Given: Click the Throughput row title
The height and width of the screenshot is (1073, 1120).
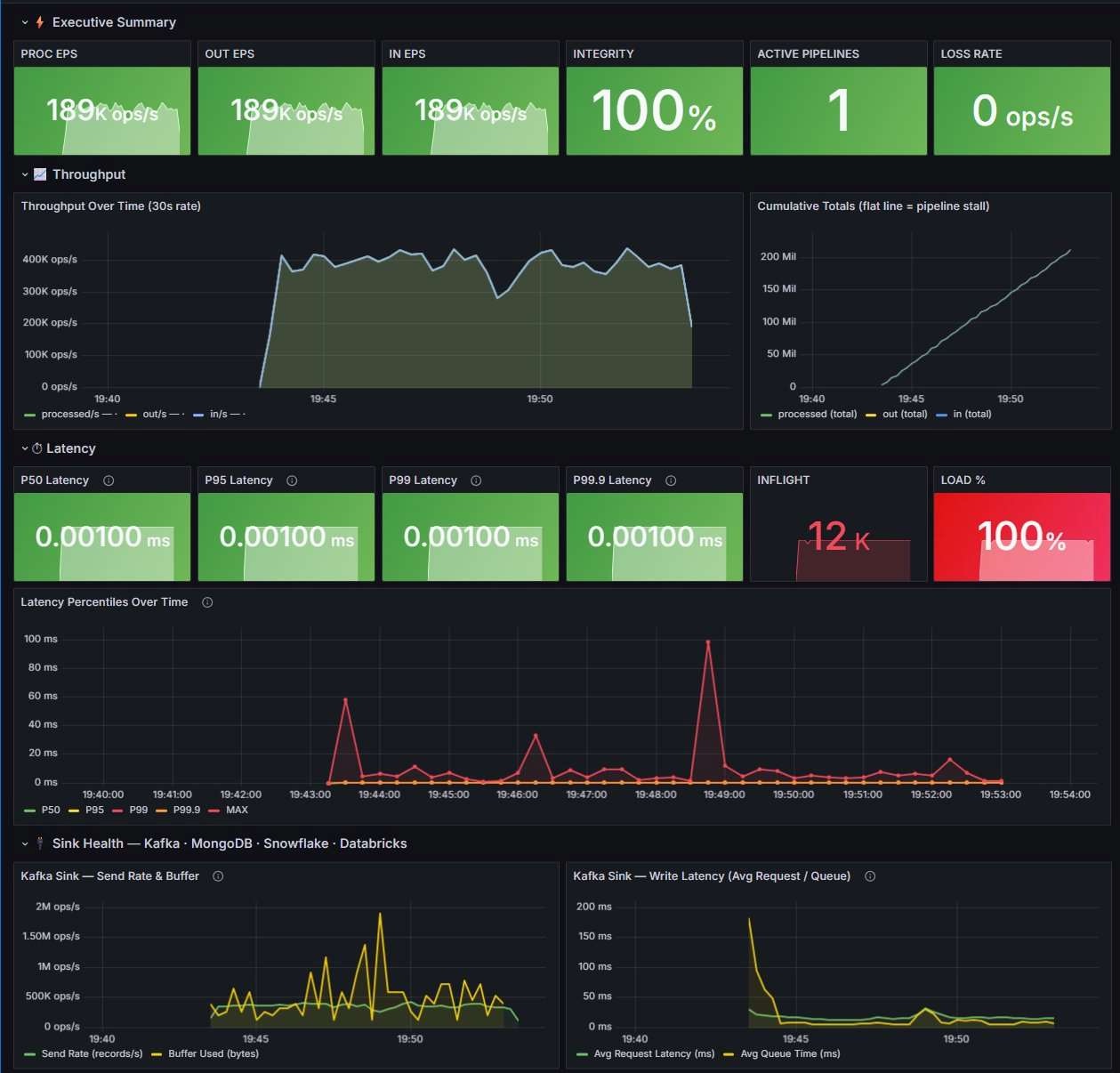Looking at the screenshot, I should coord(89,174).
